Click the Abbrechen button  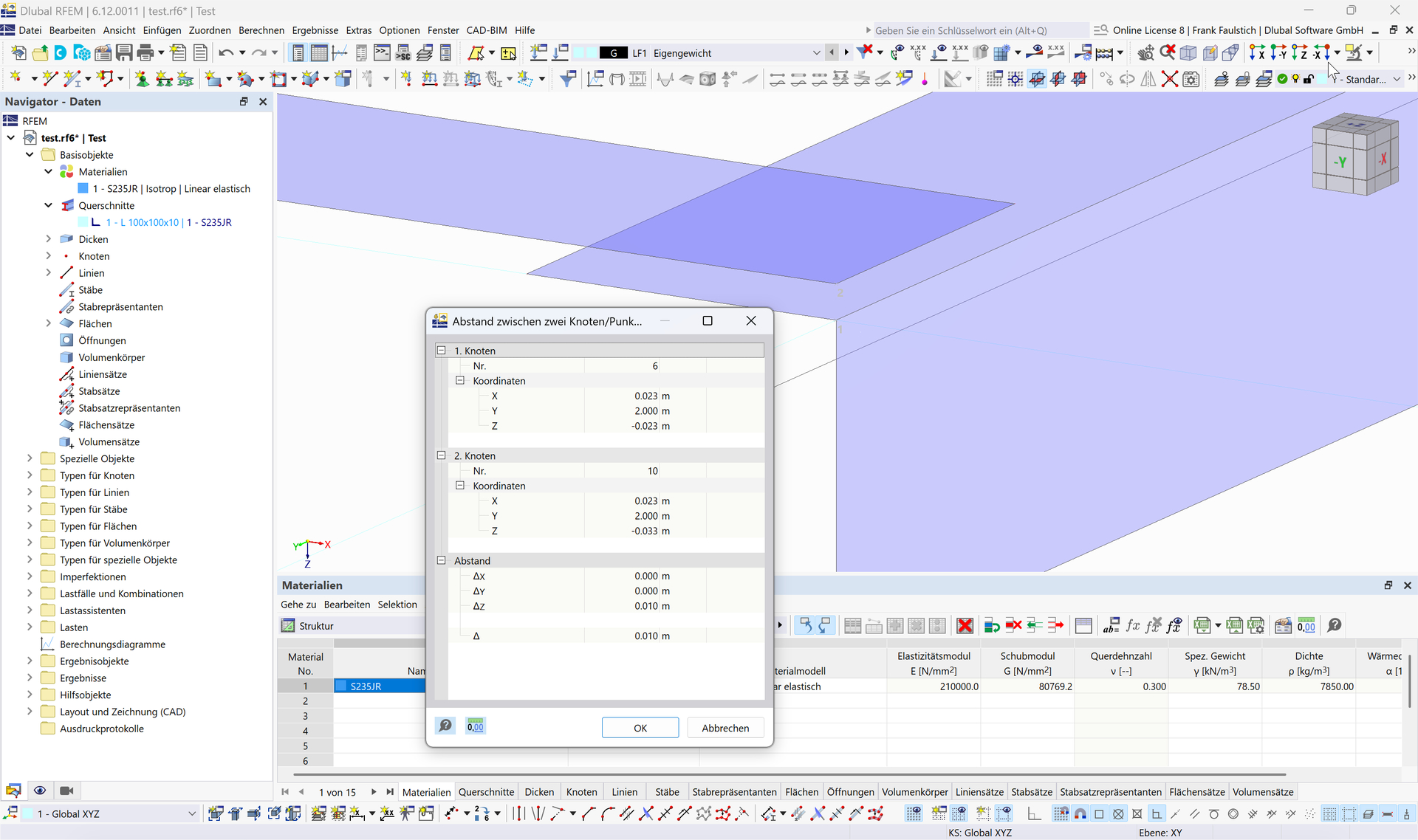(725, 728)
